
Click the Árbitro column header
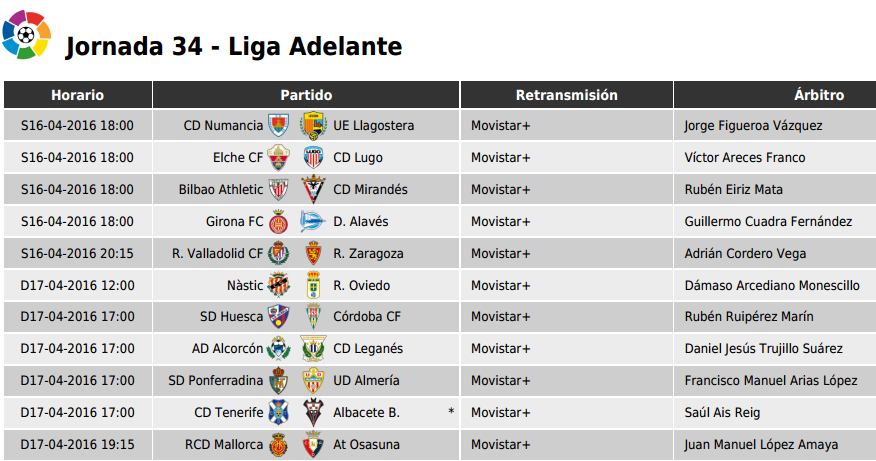[775, 94]
